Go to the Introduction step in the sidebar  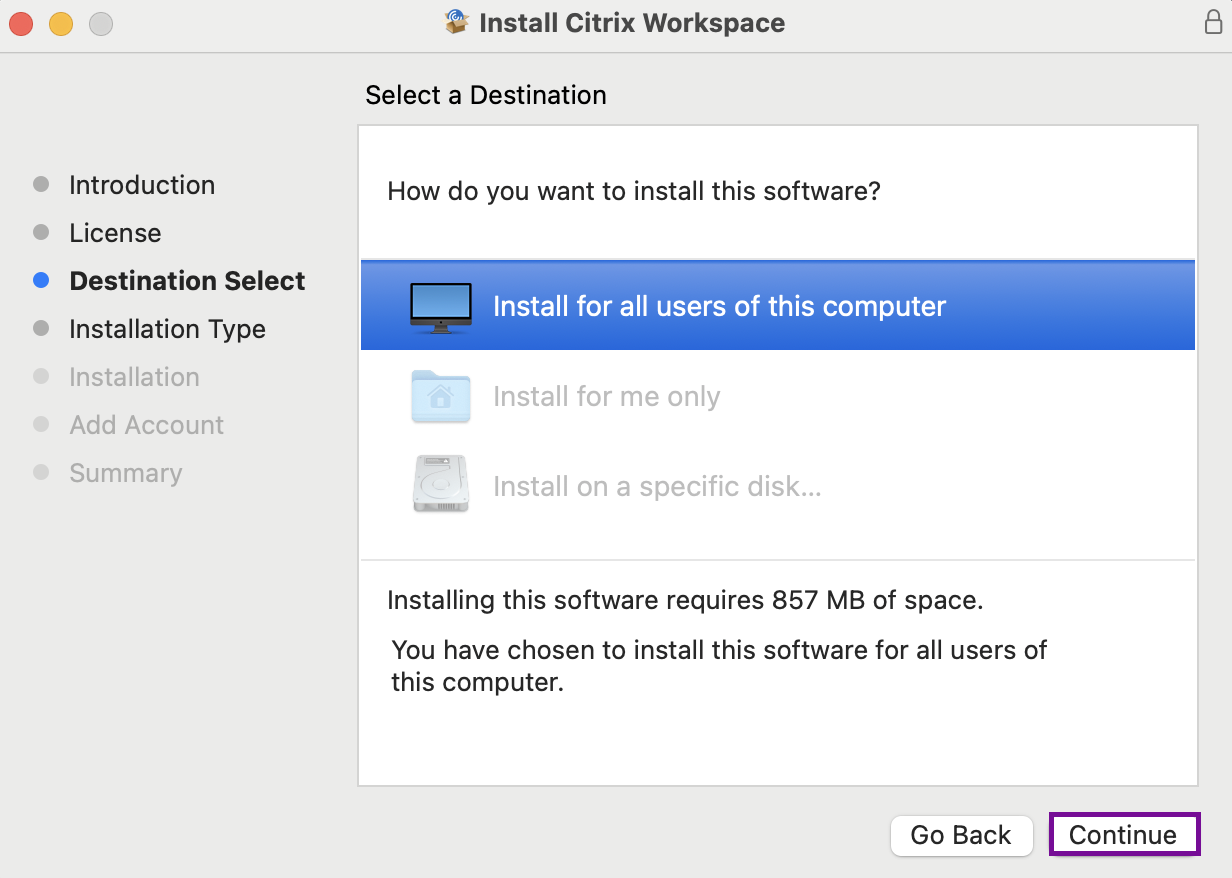[142, 185]
